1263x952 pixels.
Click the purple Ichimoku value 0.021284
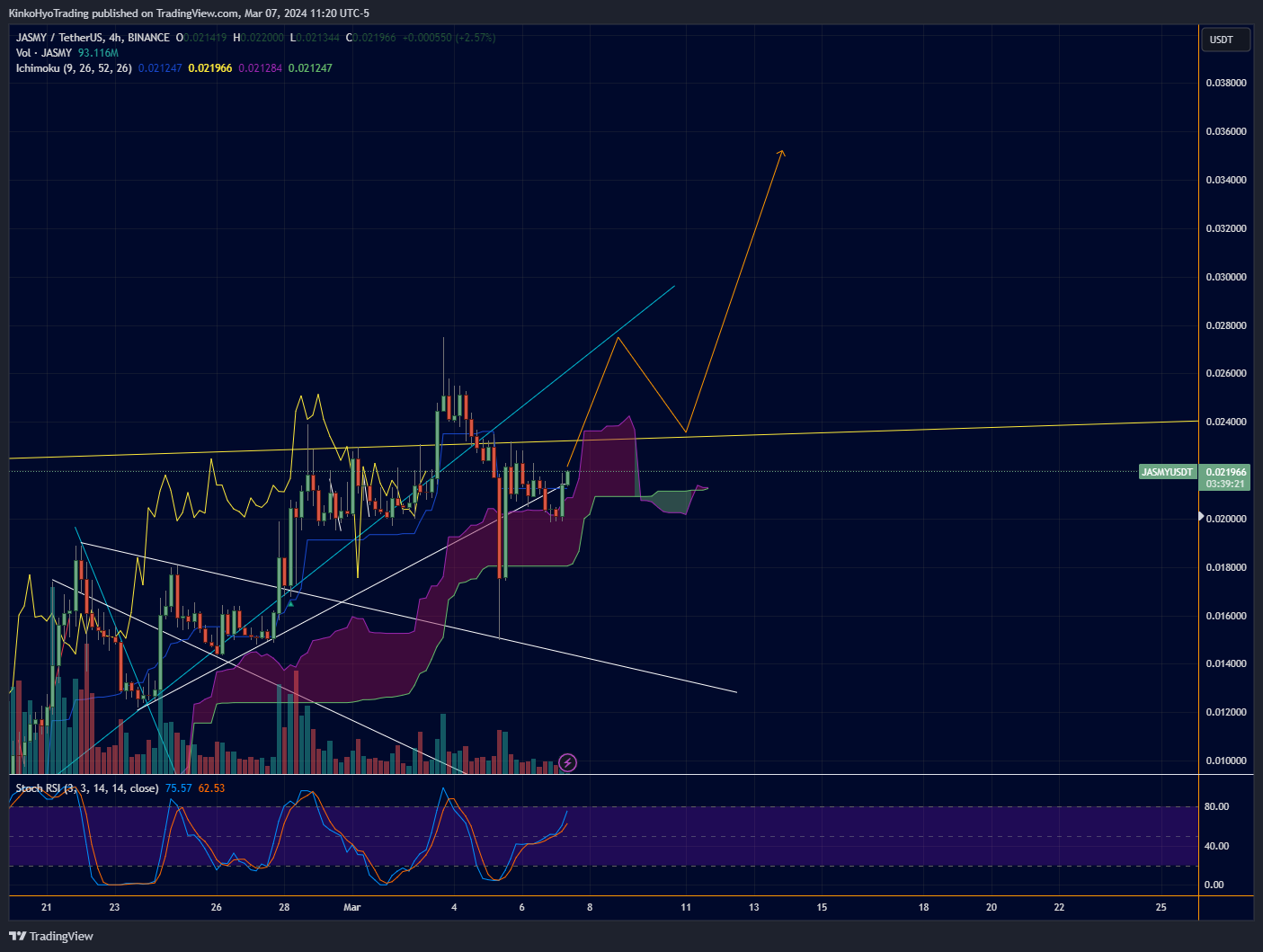[x=261, y=68]
